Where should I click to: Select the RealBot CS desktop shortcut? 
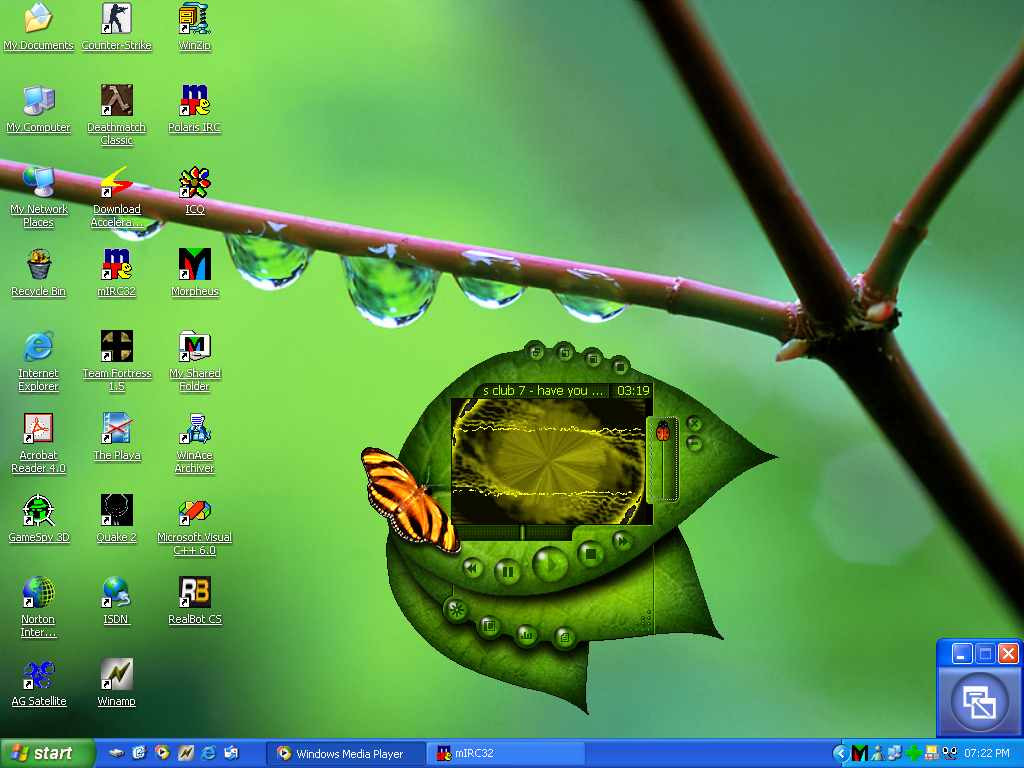click(195, 601)
